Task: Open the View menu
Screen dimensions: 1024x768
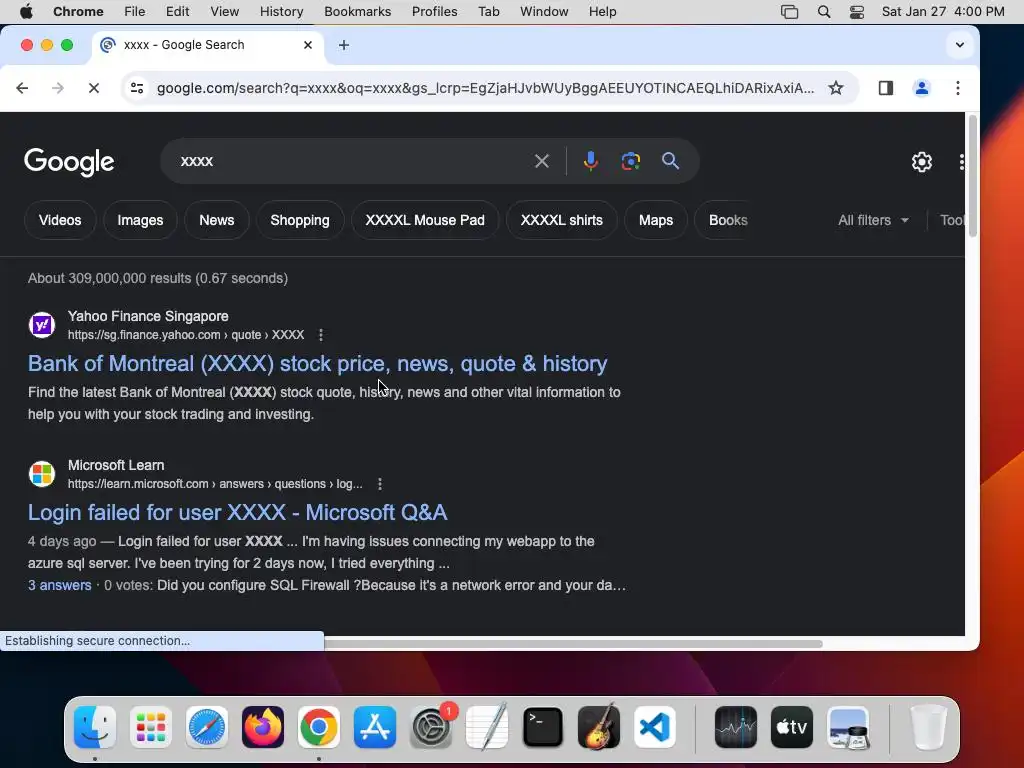Action: coord(225,12)
